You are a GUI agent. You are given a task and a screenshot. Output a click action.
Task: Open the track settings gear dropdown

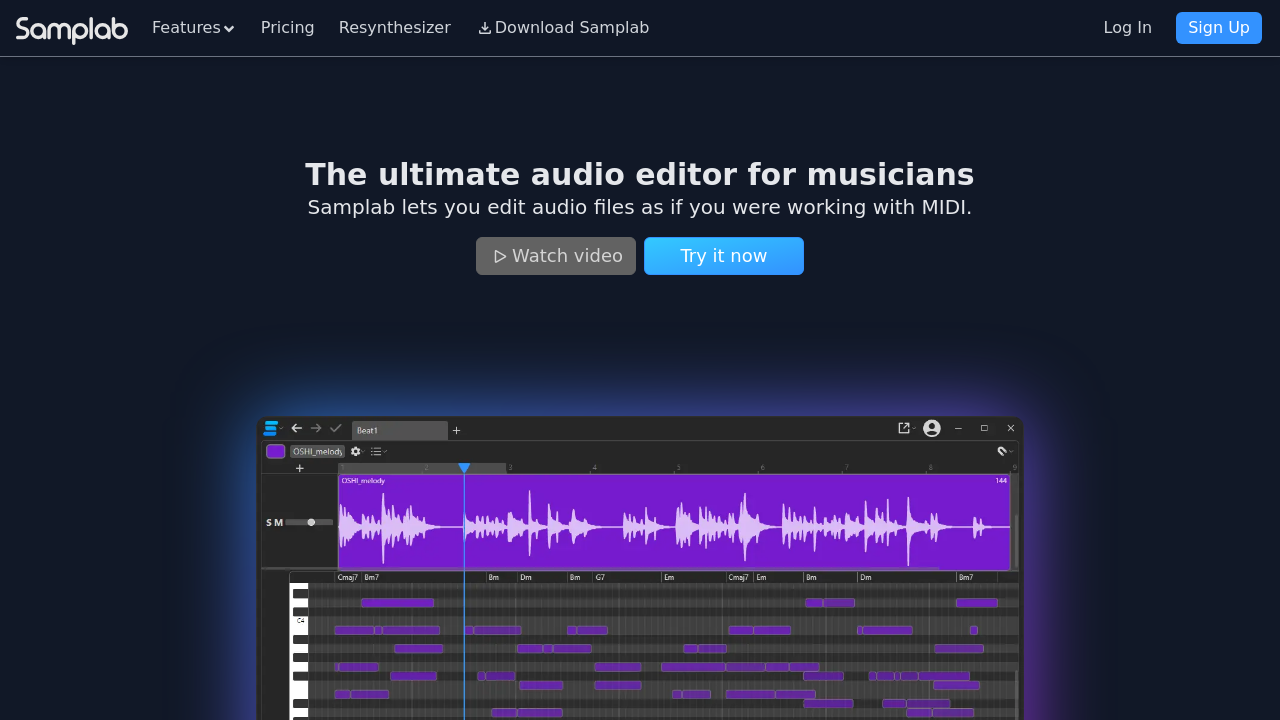pyautogui.click(x=355, y=451)
